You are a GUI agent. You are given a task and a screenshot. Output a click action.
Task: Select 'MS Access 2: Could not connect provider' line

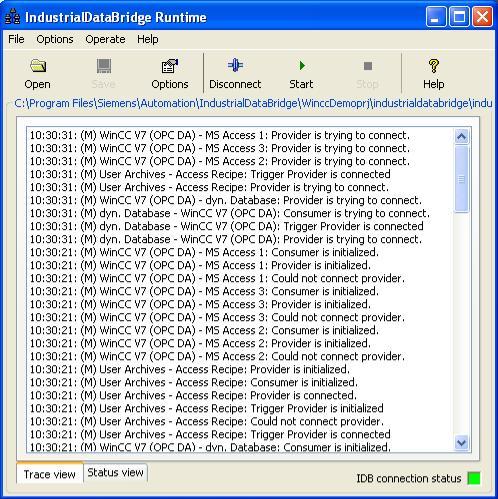tap(217, 356)
